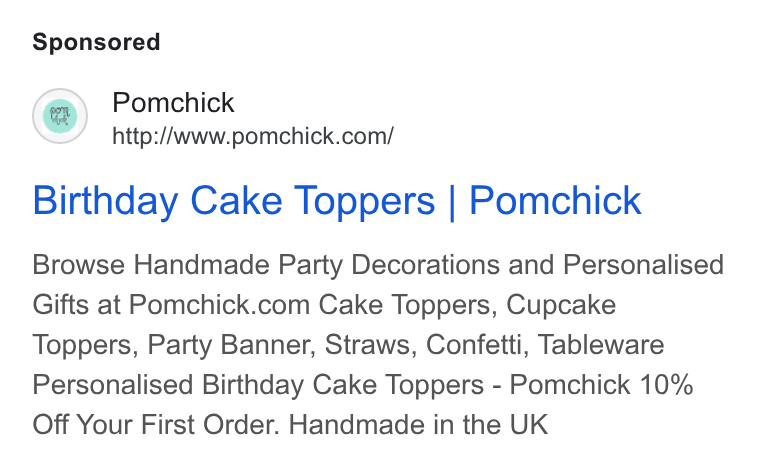This screenshot has height=466, width=760.
Task: Select the Browse Handmade Party Decorations text
Action: pyautogui.click(x=266, y=265)
